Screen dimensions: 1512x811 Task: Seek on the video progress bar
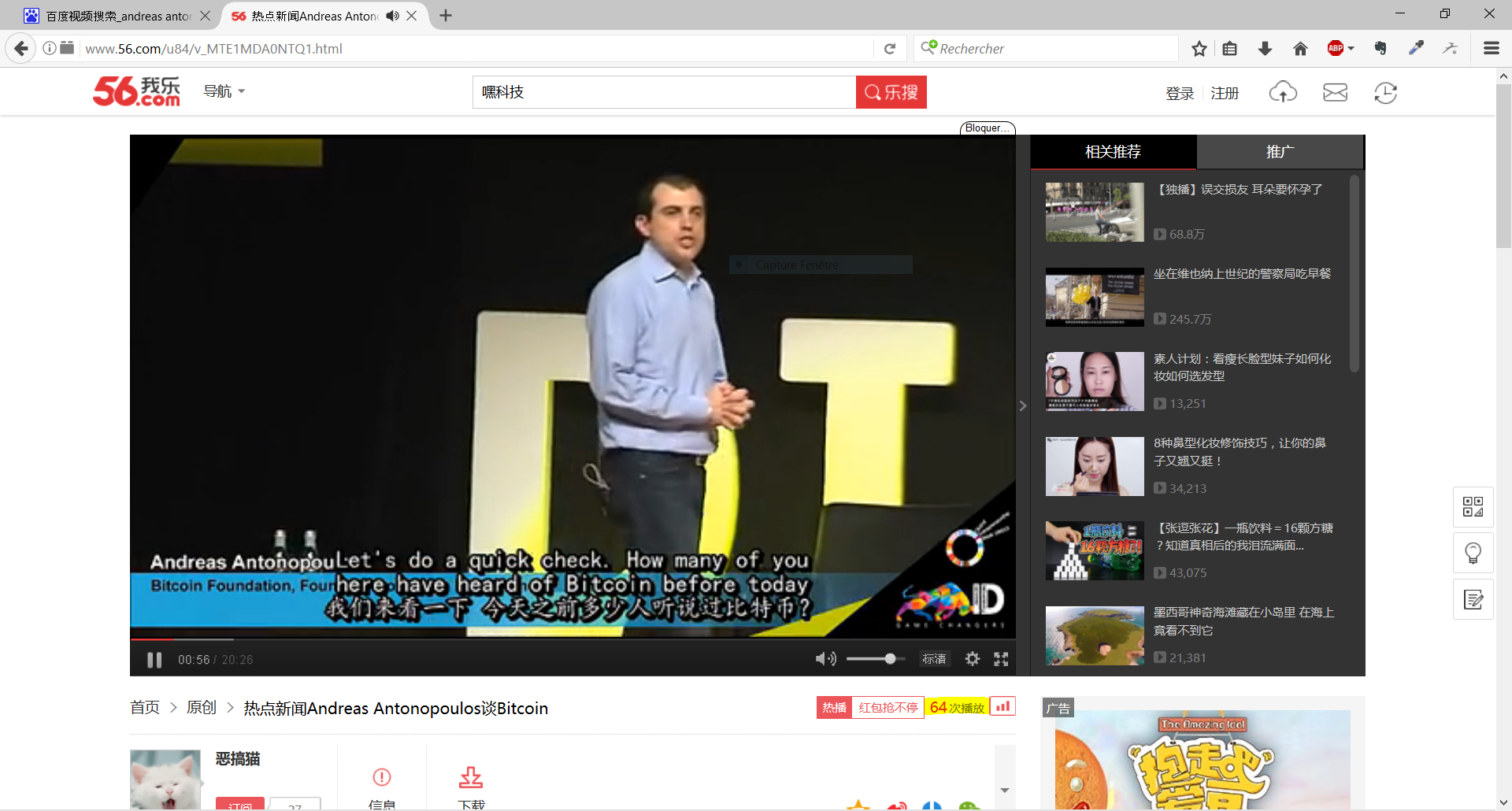[573, 639]
